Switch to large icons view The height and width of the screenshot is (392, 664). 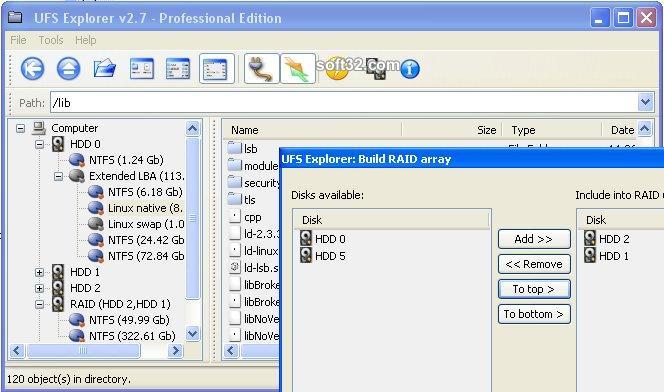pos(141,69)
